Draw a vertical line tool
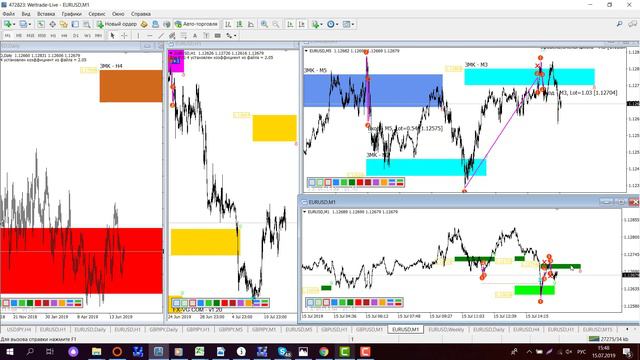The height and width of the screenshot is (360, 640). pos(138,36)
